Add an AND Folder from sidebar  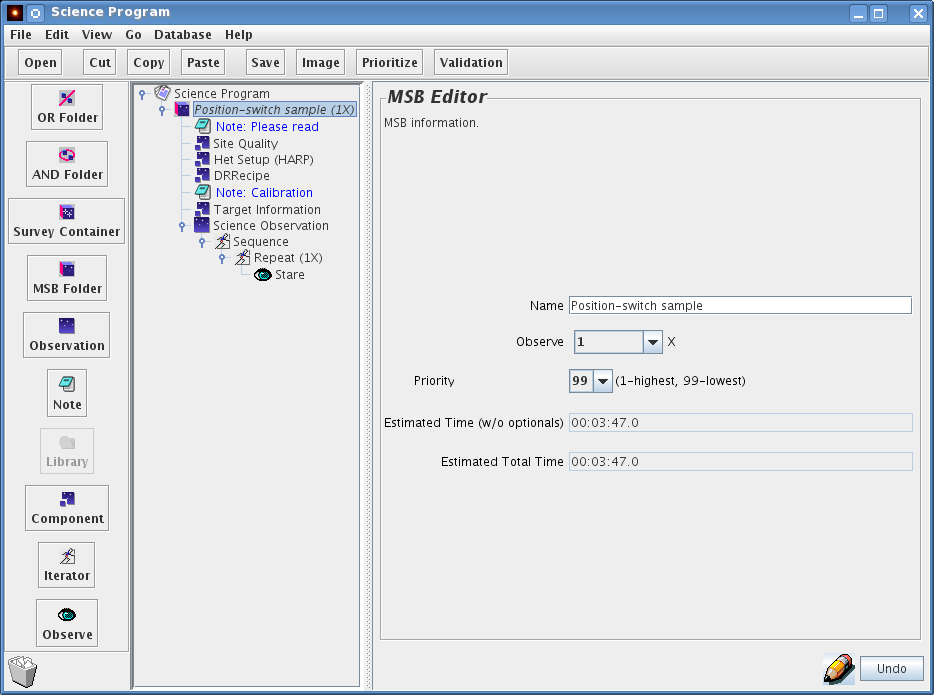pos(67,164)
